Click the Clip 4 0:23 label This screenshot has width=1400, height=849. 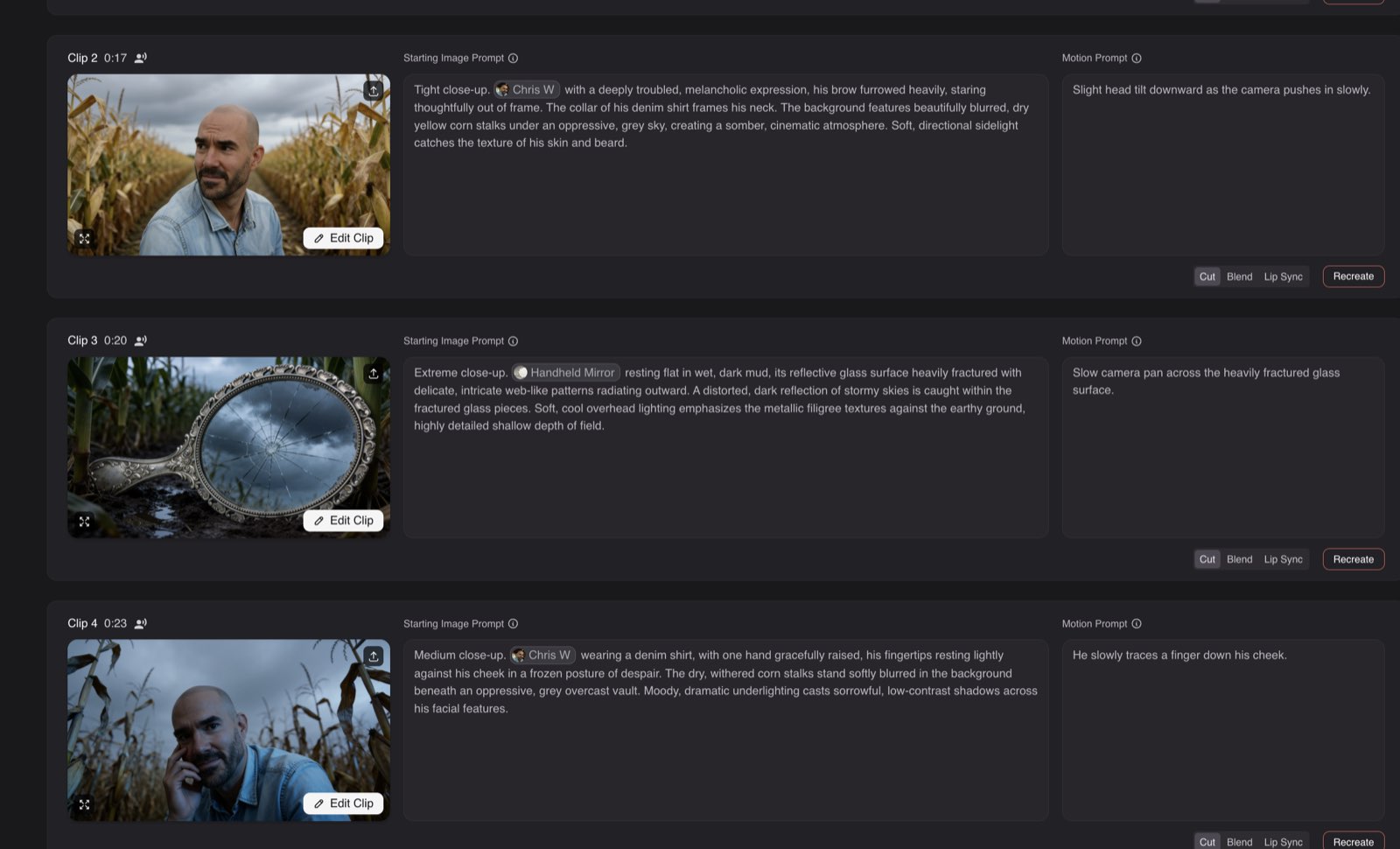tap(97, 623)
